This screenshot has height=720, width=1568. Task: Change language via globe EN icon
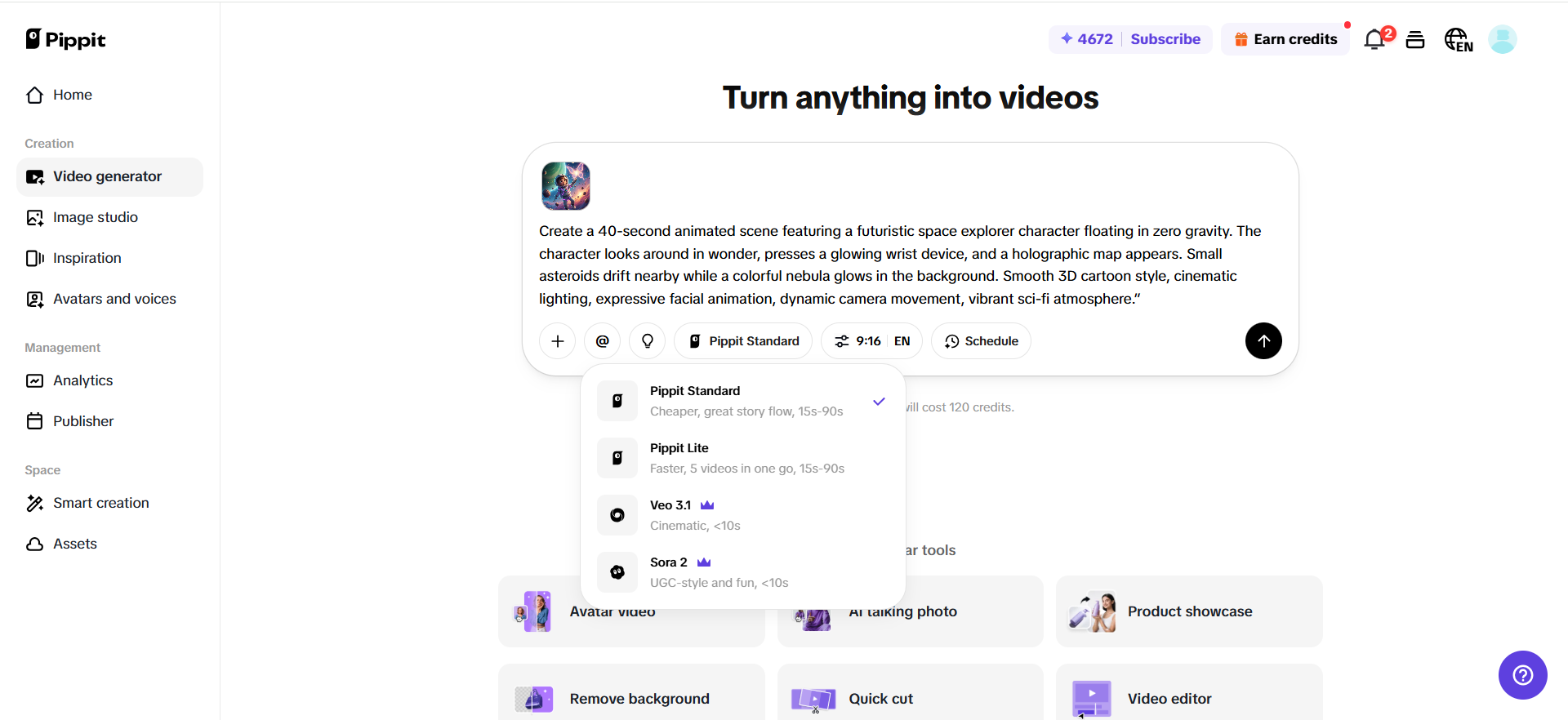click(x=1459, y=39)
